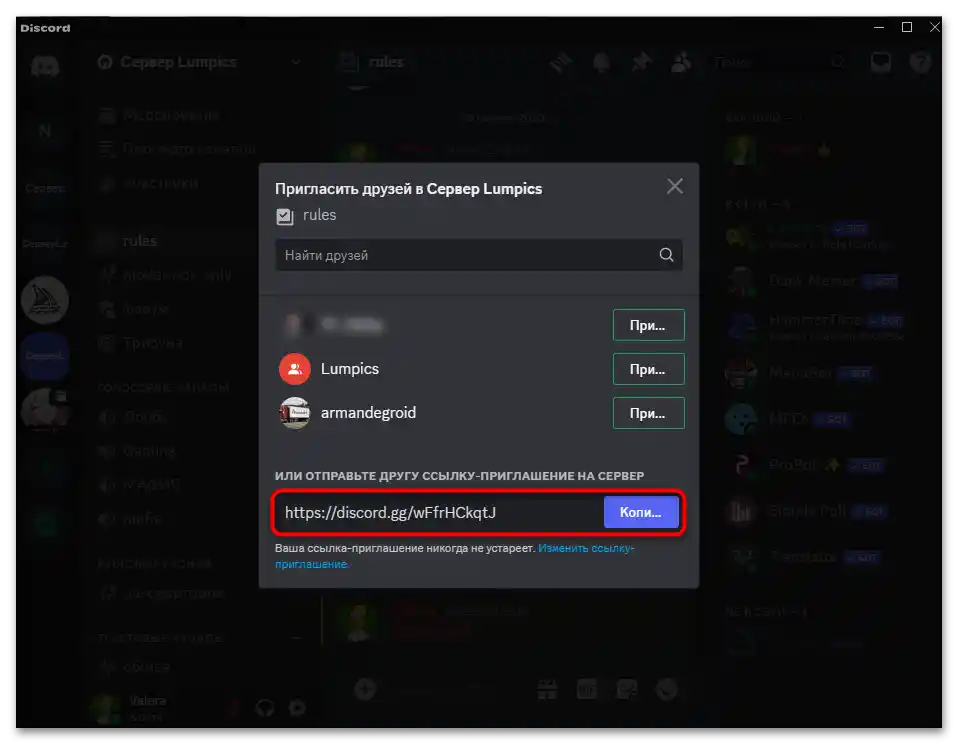Open Threads icon in channel header
This screenshot has width=958, height=744.
pos(561,62)
